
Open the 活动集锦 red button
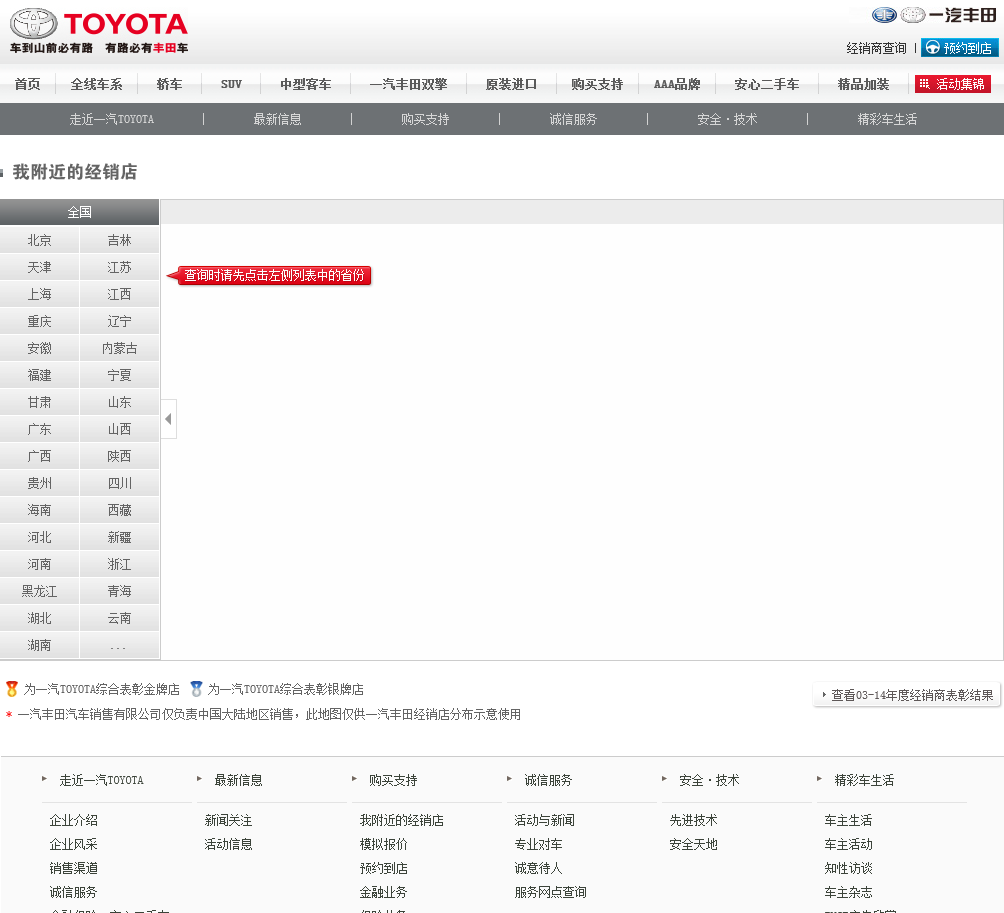953,84
